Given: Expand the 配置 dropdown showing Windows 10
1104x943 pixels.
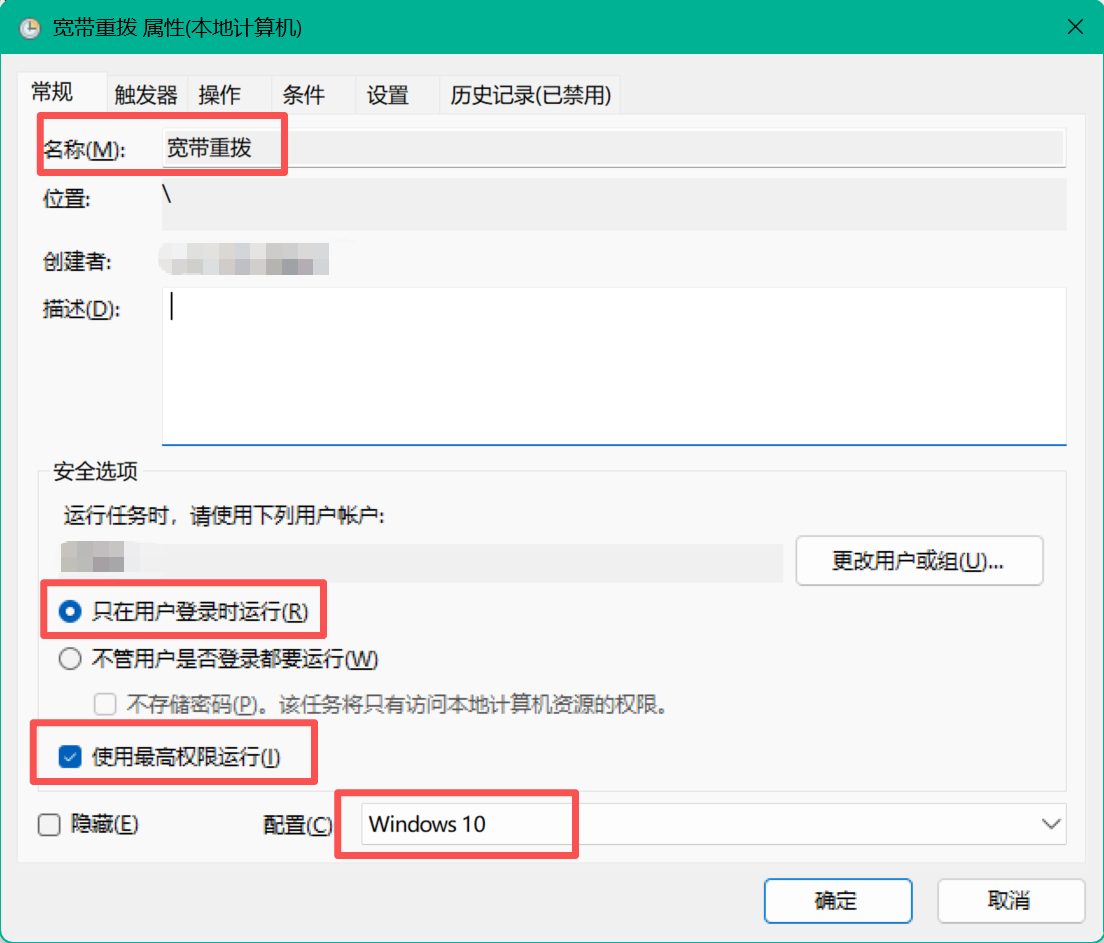Looking at the screenshot, I should click(x=712, y=824).
